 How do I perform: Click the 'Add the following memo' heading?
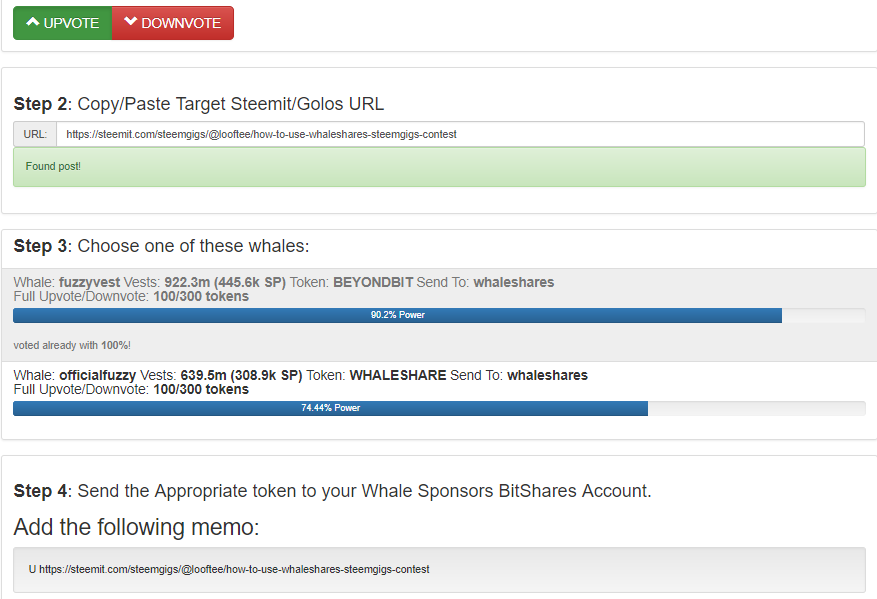point(136,527)
